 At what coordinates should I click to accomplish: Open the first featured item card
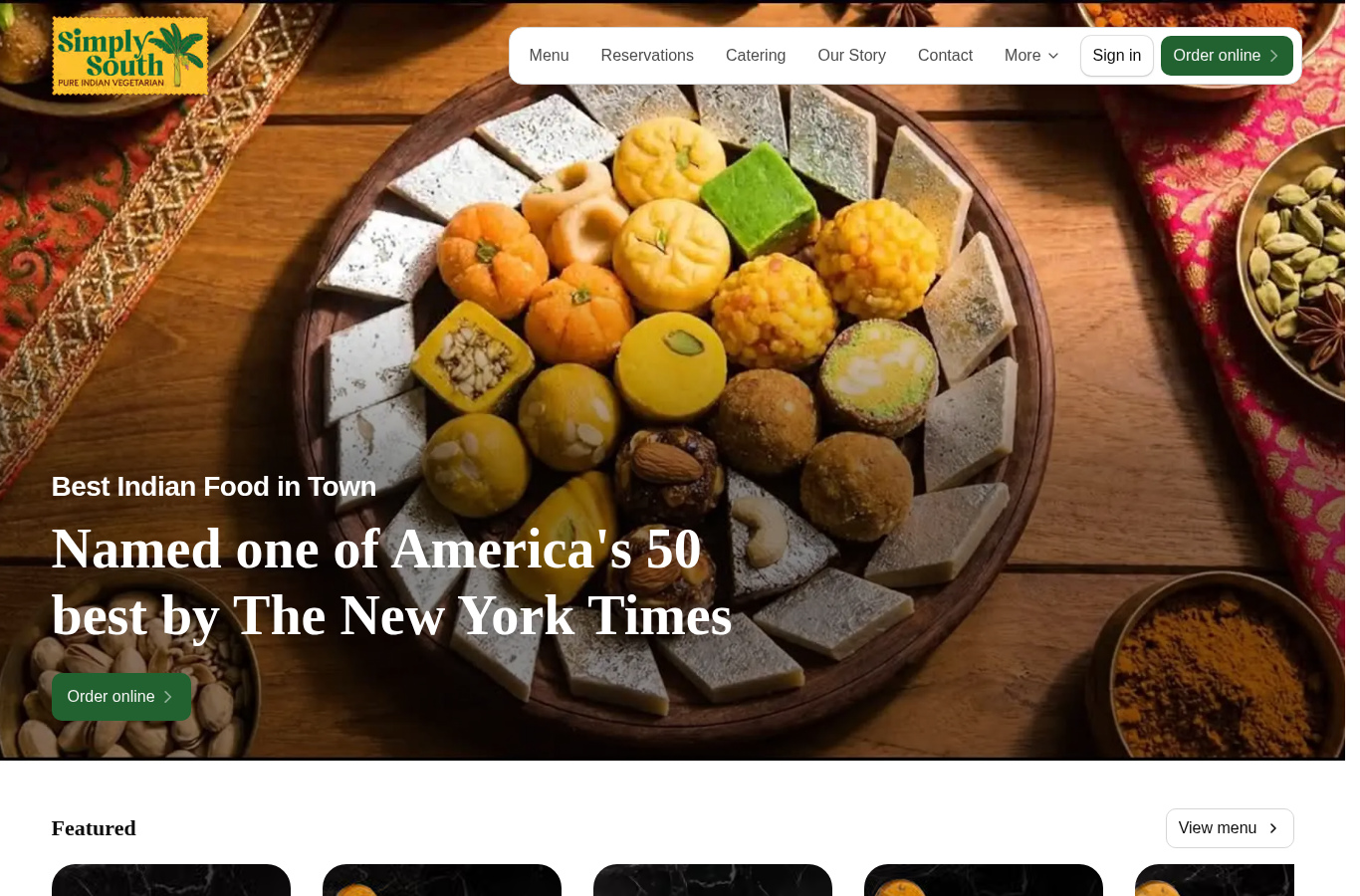171,880
